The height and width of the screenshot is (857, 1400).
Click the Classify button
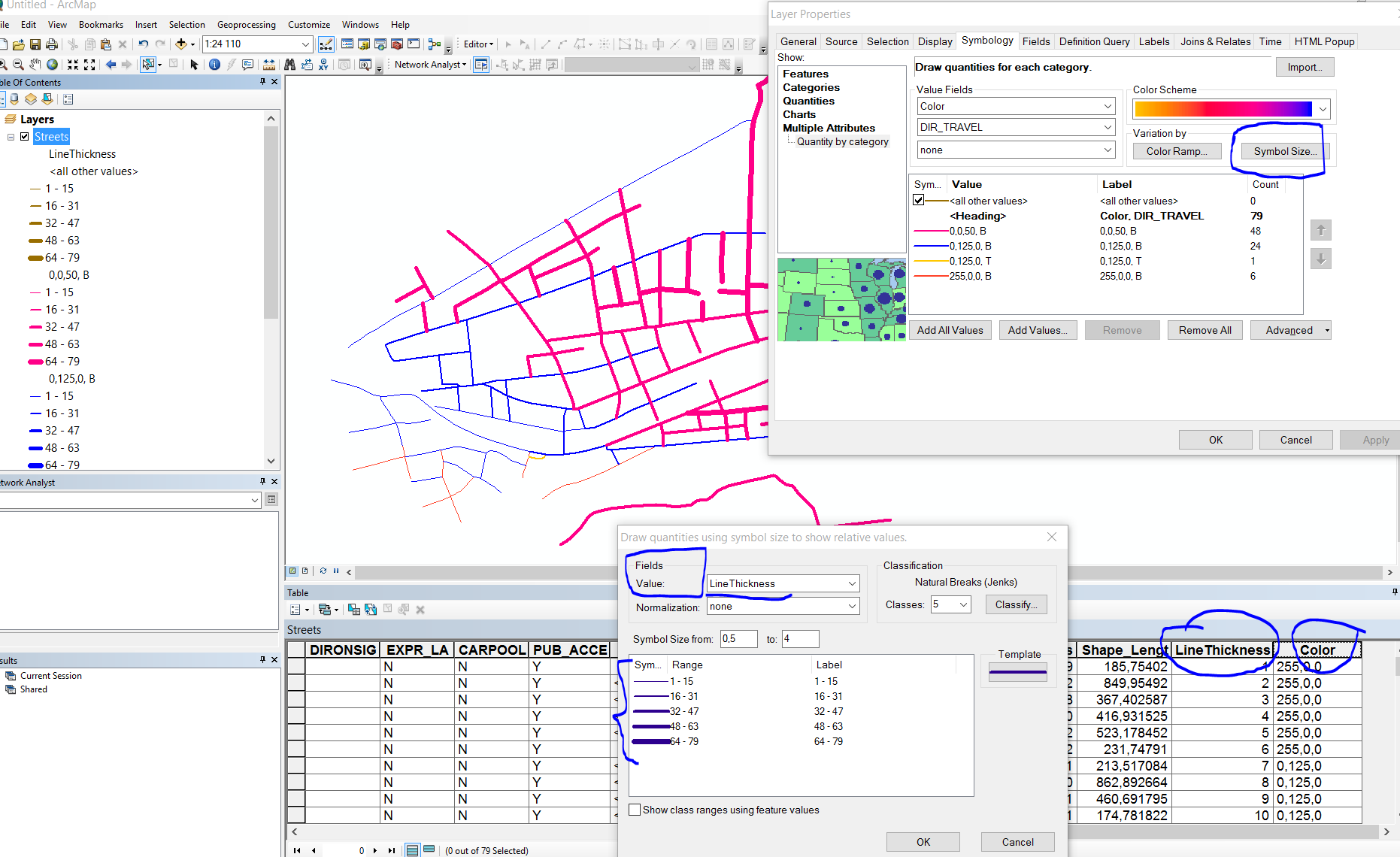[1016, 604]
